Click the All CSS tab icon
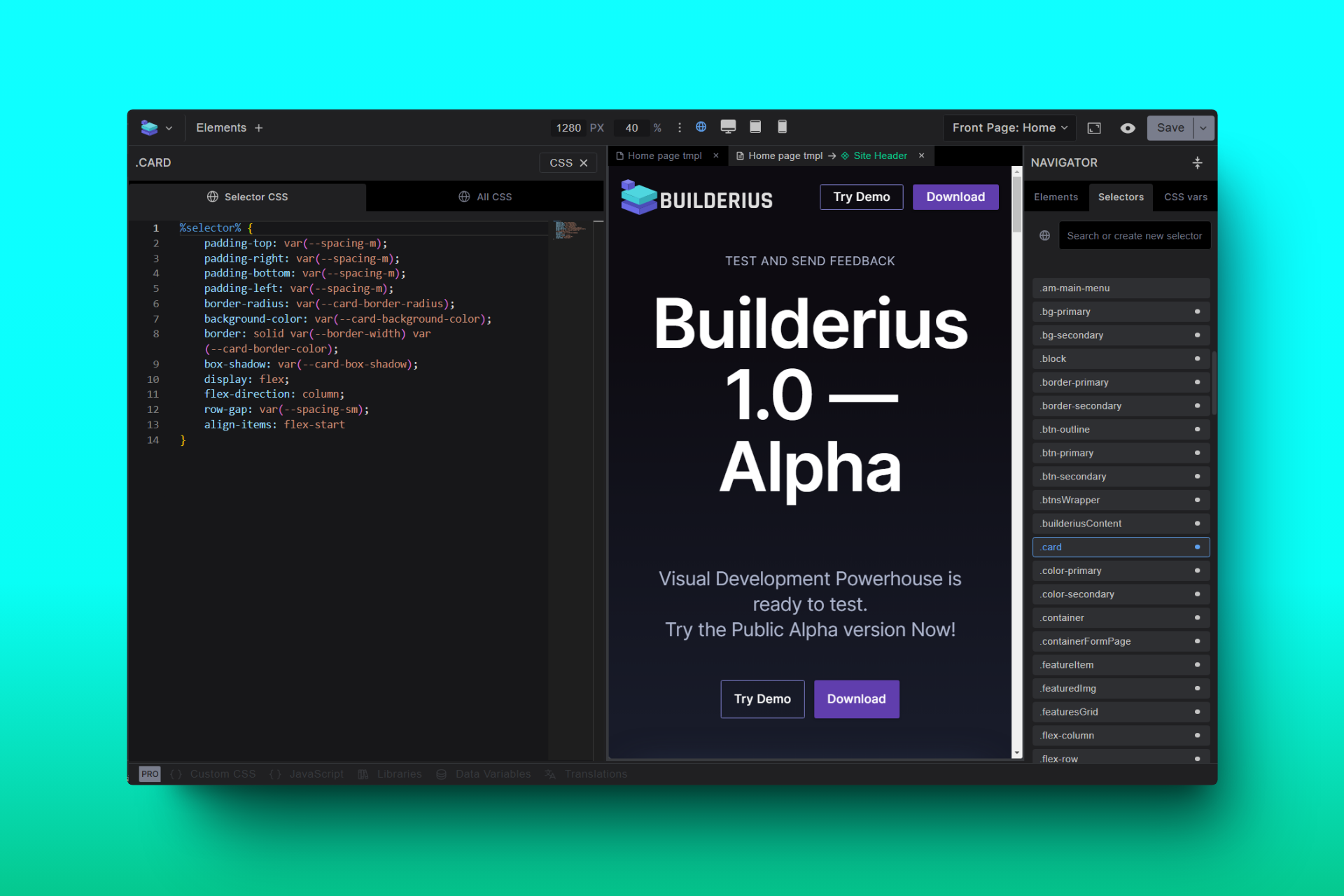The image size is (1344, 896). [464, 196]
